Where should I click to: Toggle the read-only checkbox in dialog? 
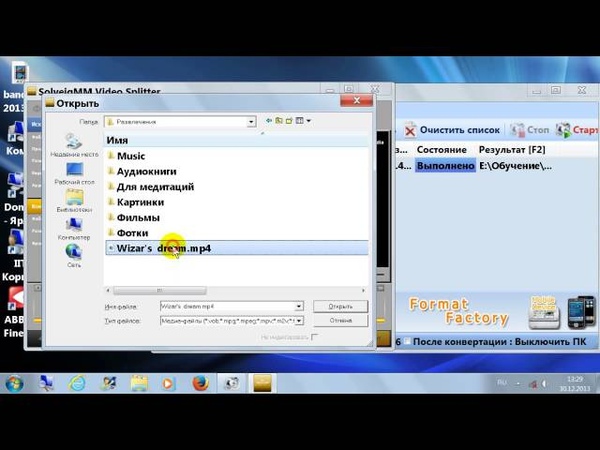pos(314,337)
